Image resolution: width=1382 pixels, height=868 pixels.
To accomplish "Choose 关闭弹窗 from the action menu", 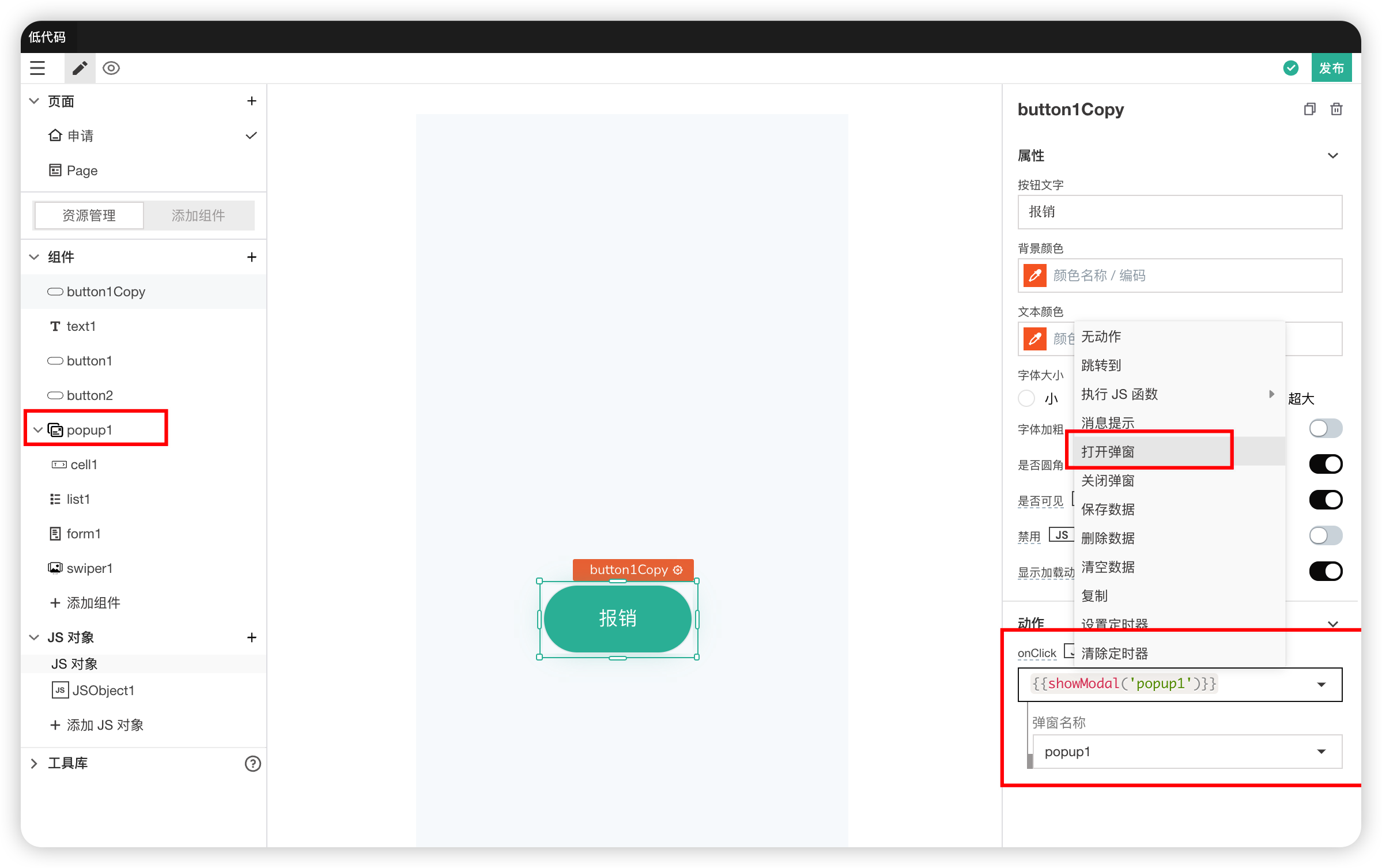I will tap(1108, 481).
